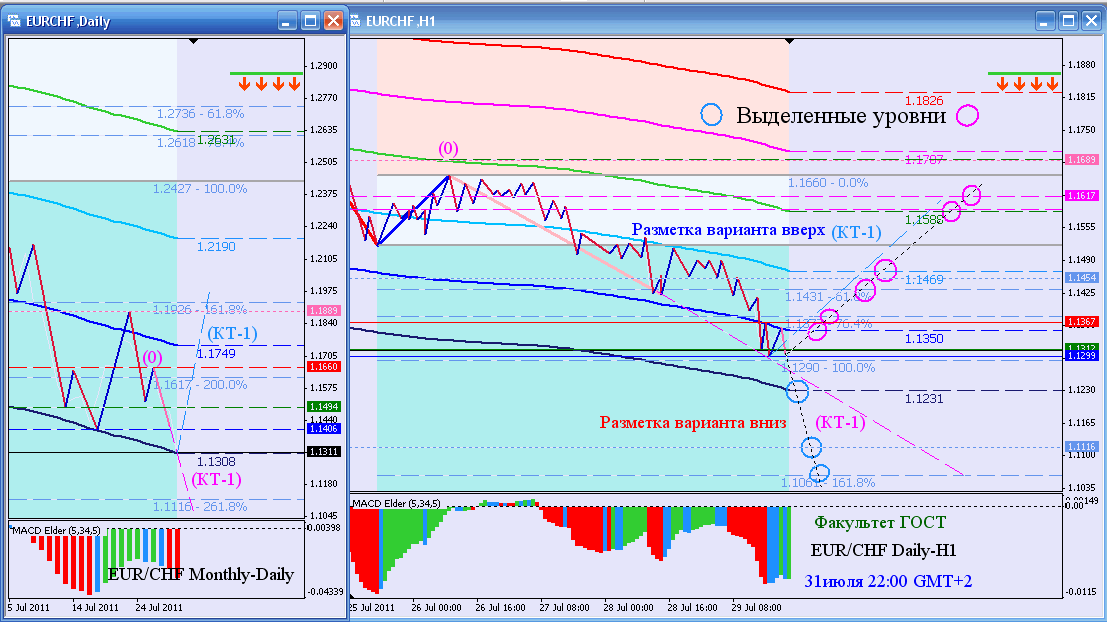Minimize the EURCHF,Daily chart window
This screenshot has width=1107, height=622.
[x=287, y=21]
